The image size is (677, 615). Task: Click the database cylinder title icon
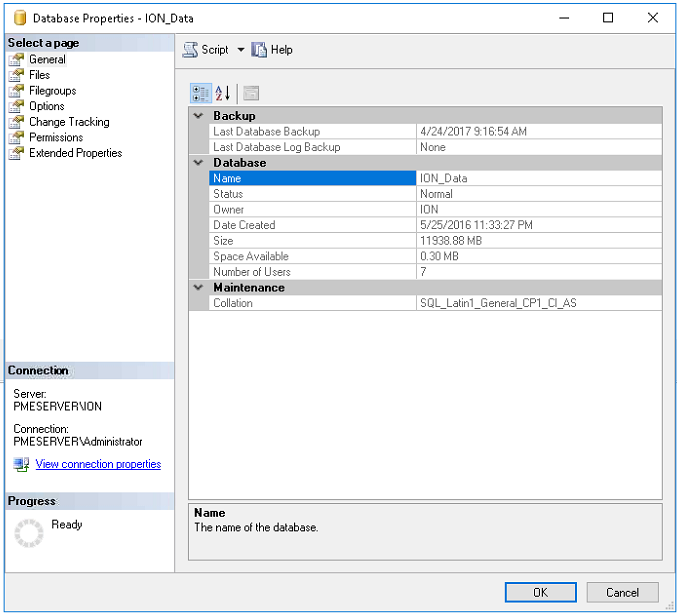[x=20, y=18]
